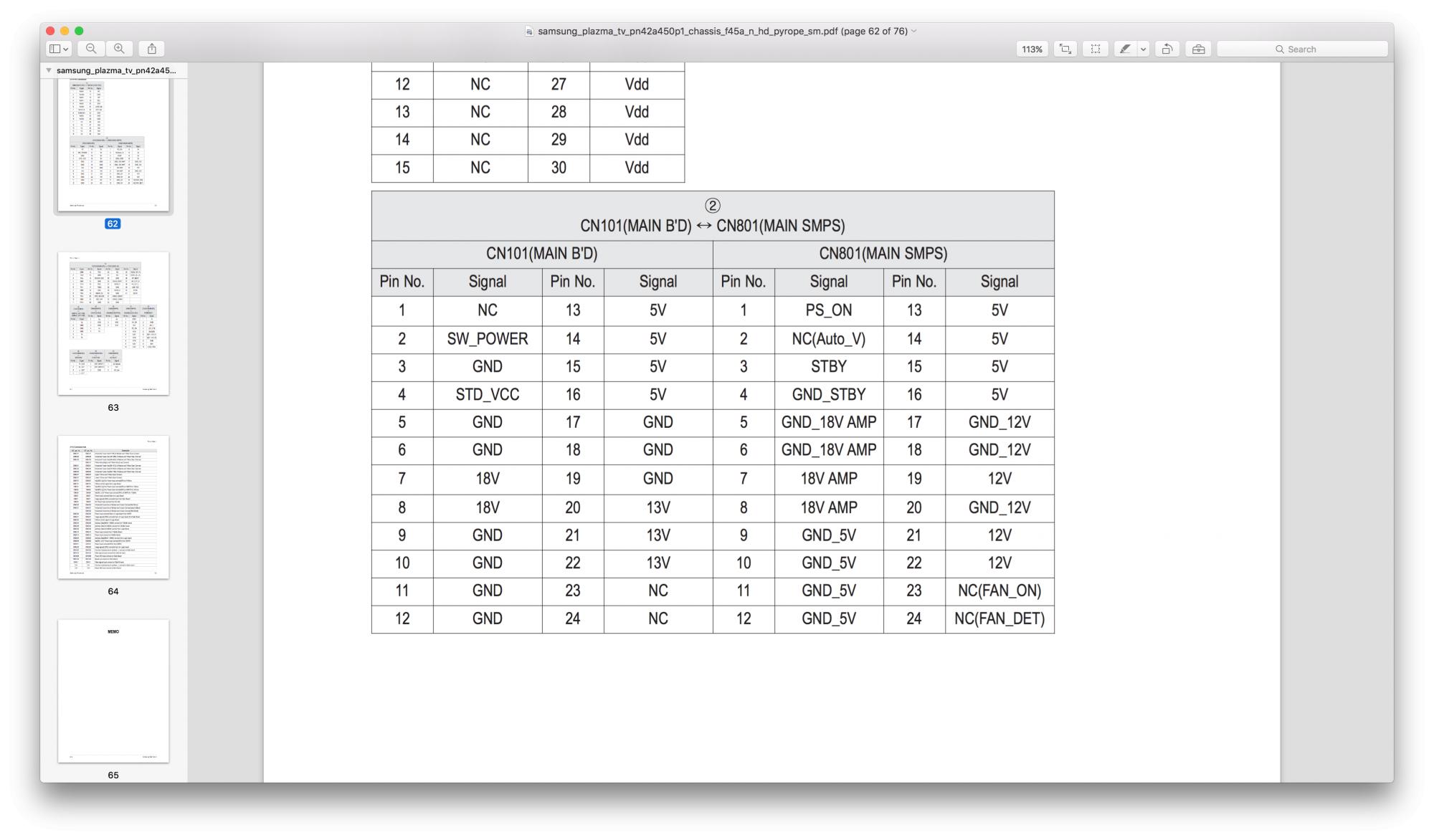Select the current page 62 thumbnail
The width and height of the screenshot is (1434, 840).
[113, 143]
